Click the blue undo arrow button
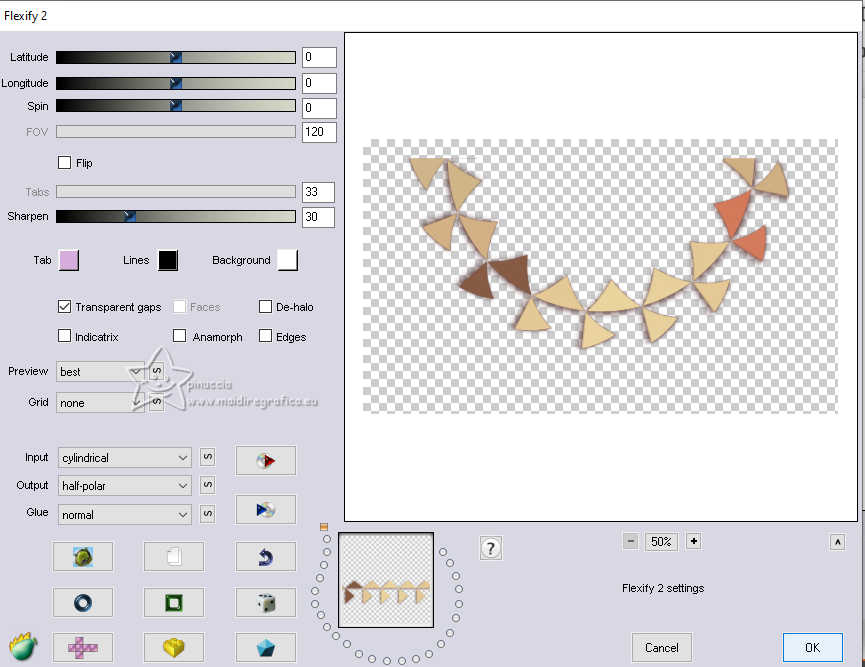 click(x=265, y=556)
